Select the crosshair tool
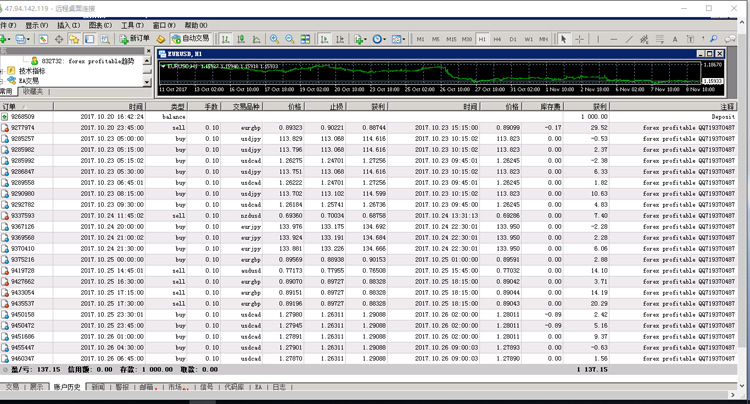This screenshot has width=750, height=404. pyautogui.click(x=579, y=39)
